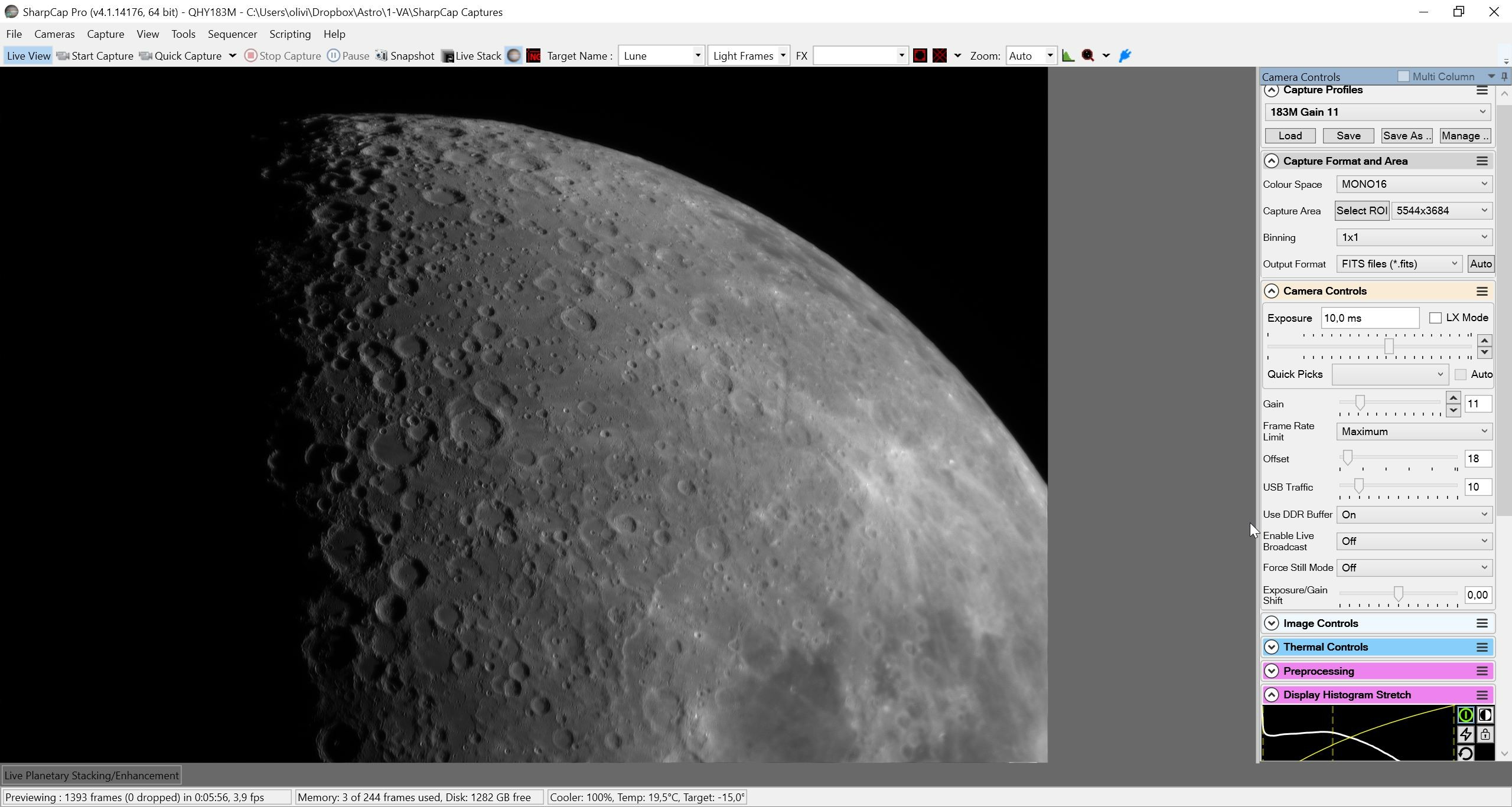Image resolution: width=1512 pixels, height=807 pixels.
Task: Click the blue plug connection icon
Action: [x=1125, y=56]
